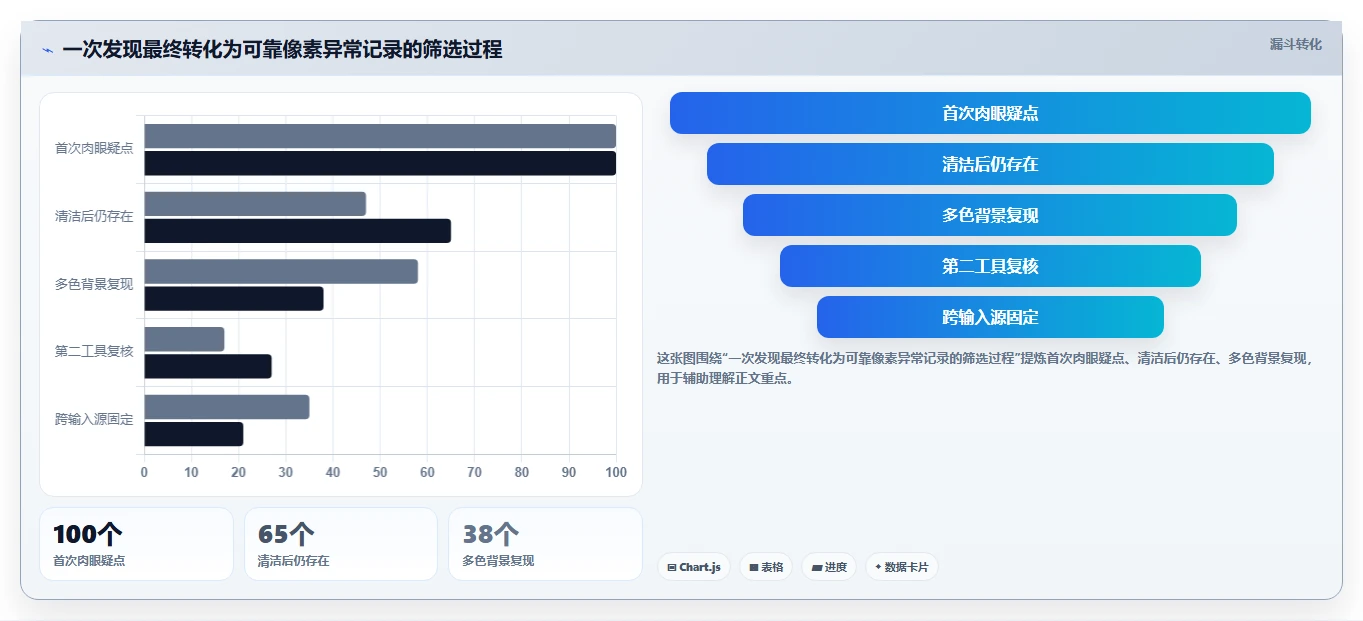Click the gray bar for 第二工具复核
Viewport: 1363px width, 621px height.
[184, 339]
